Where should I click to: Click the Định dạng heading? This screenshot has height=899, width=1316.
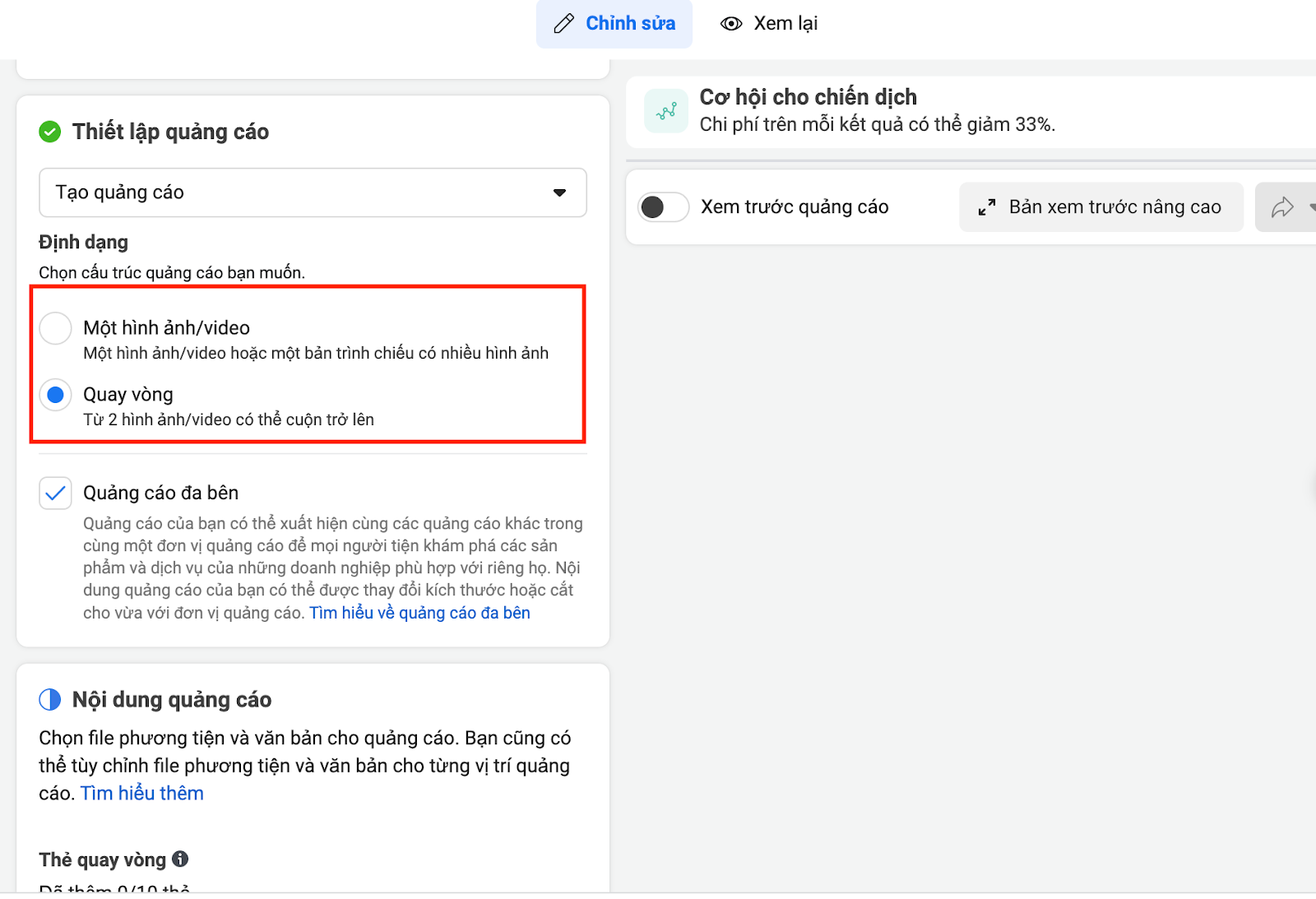coord(84,243)
